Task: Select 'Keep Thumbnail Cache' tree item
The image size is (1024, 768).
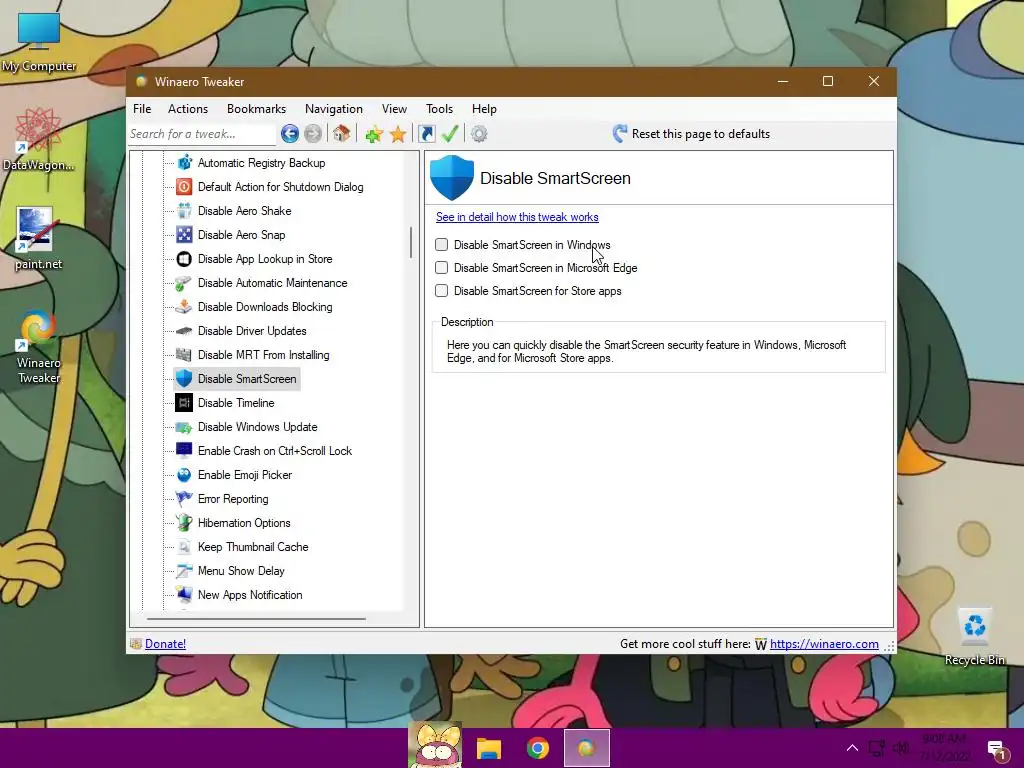Action: (253, 547)
